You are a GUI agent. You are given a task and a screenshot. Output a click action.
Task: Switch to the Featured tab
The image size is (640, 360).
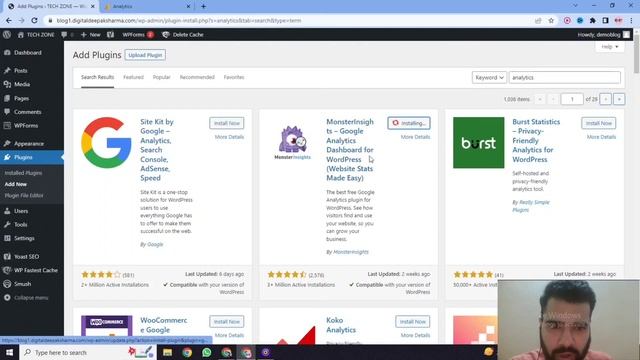pyautogui.click(x=133, y=77)
